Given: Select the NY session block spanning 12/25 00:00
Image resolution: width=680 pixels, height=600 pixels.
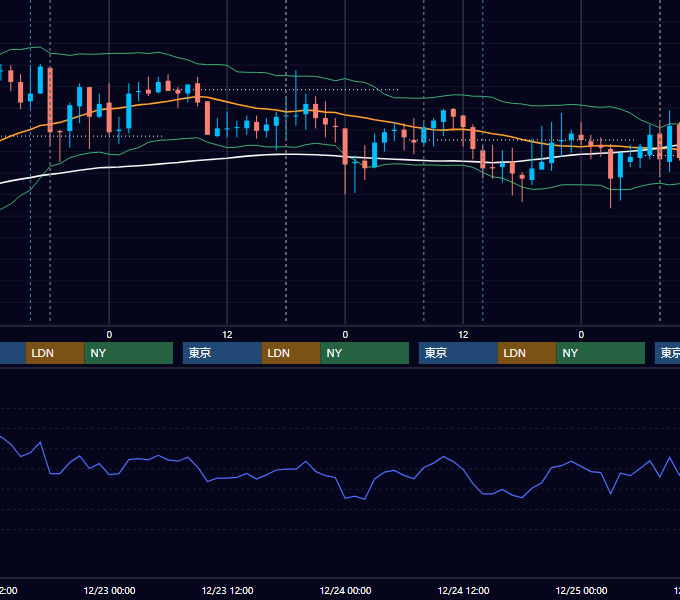Looking at the screenshot, I should [601, 353].
